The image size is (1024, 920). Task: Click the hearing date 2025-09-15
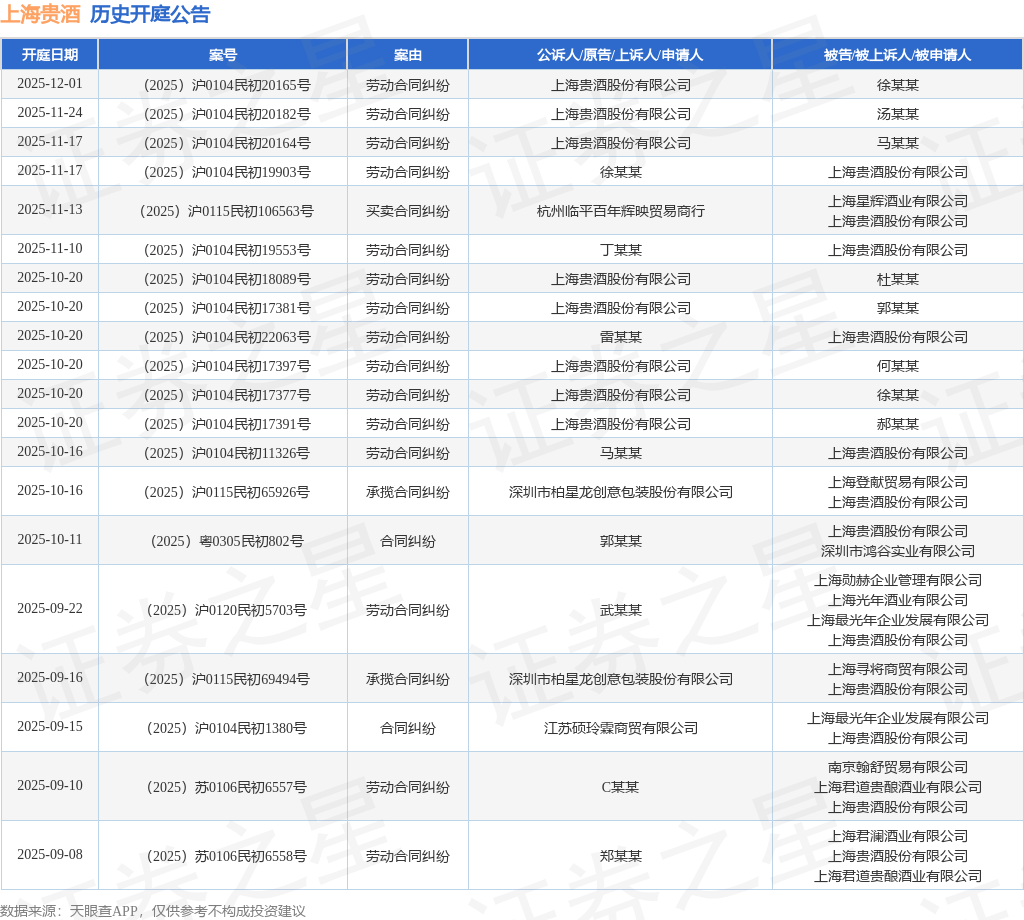coord(50,726)
